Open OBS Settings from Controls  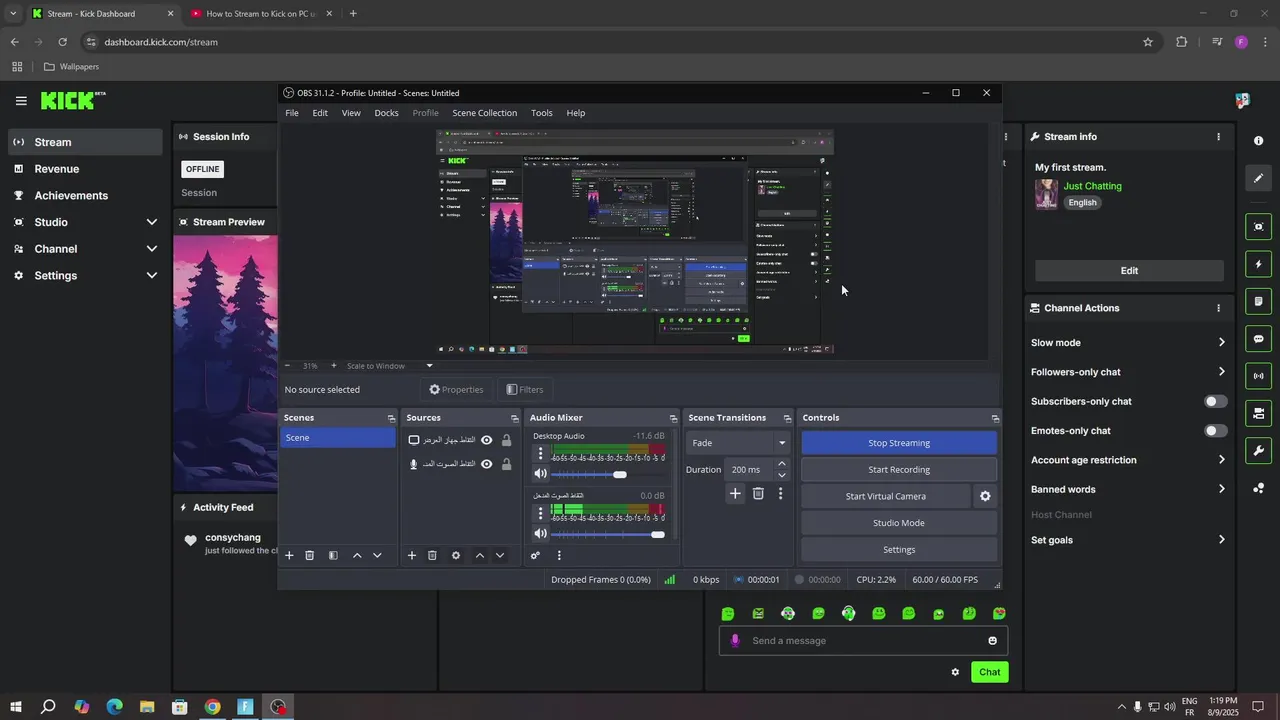(899, 550)
